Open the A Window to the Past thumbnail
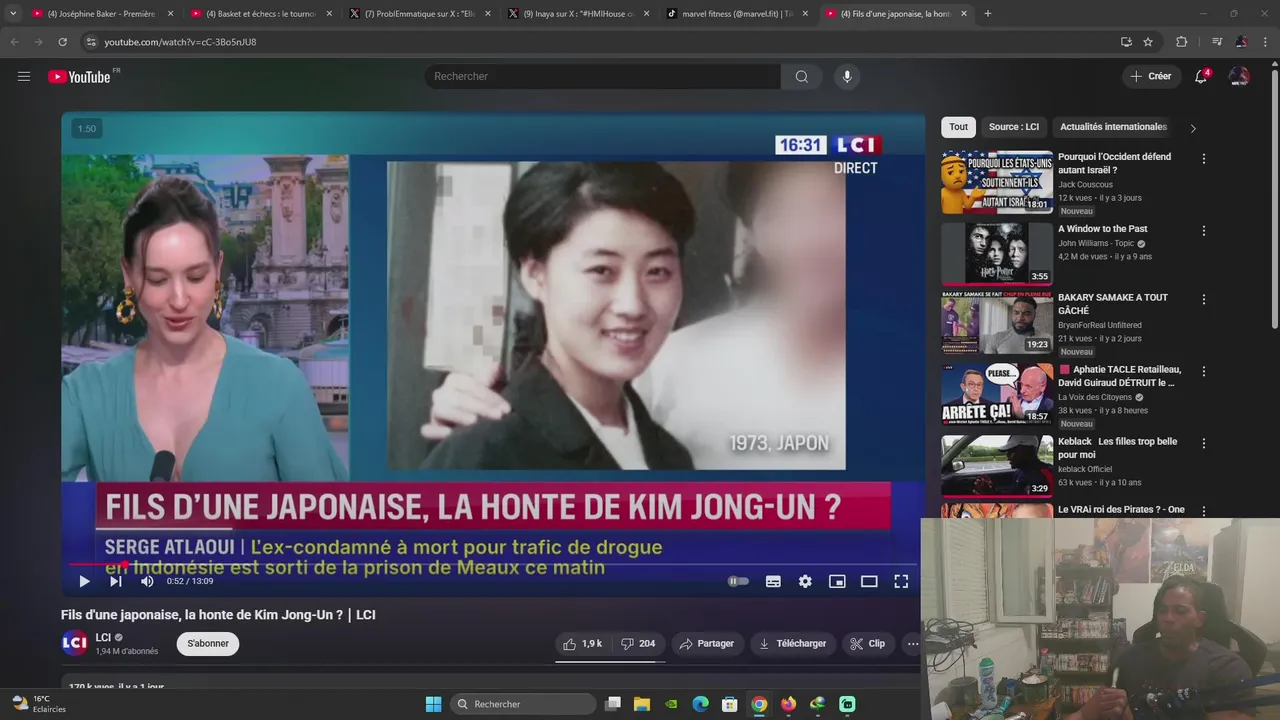1280x720 pixels. tap(997, 254)
